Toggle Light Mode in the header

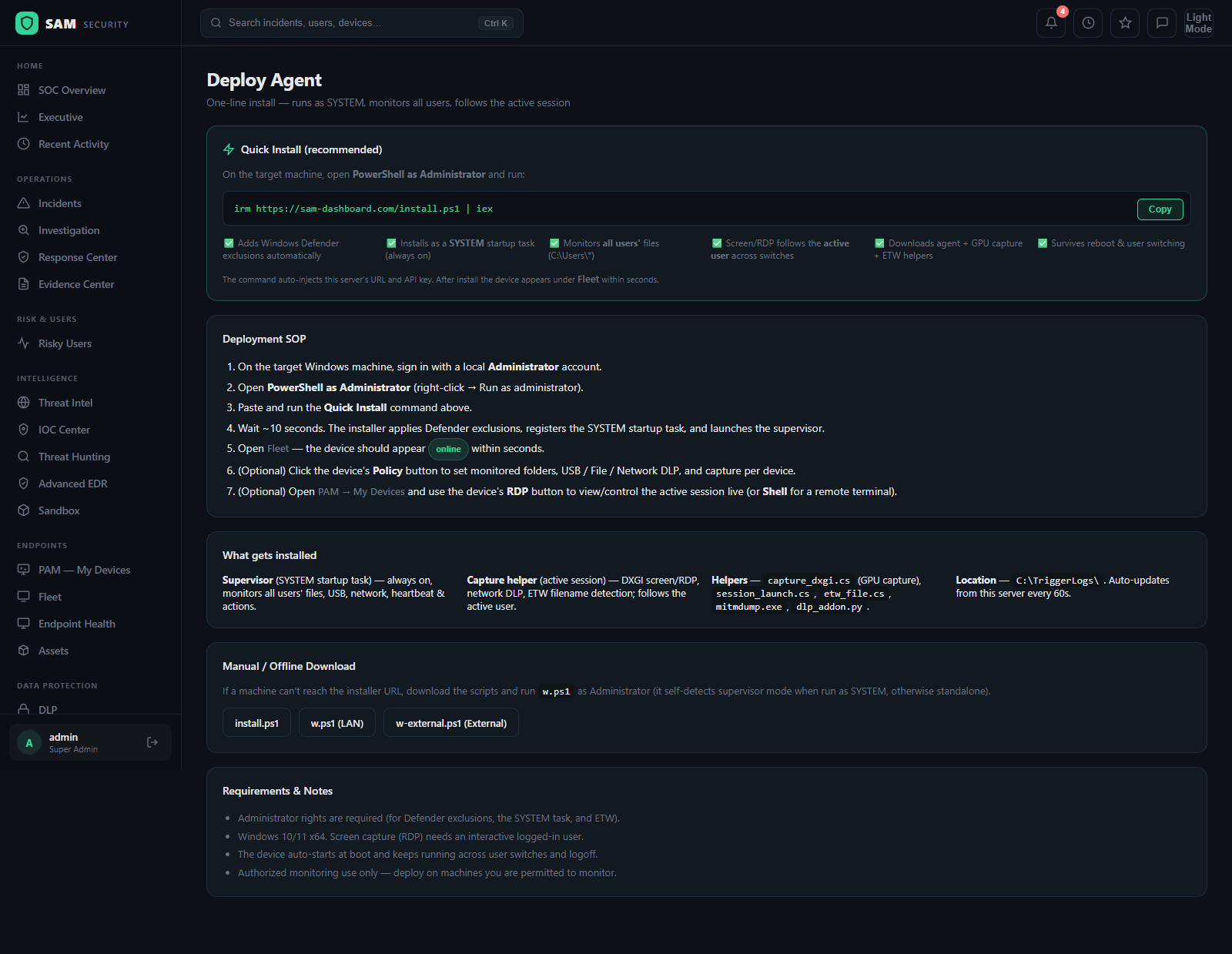(x=1199, y=23)
